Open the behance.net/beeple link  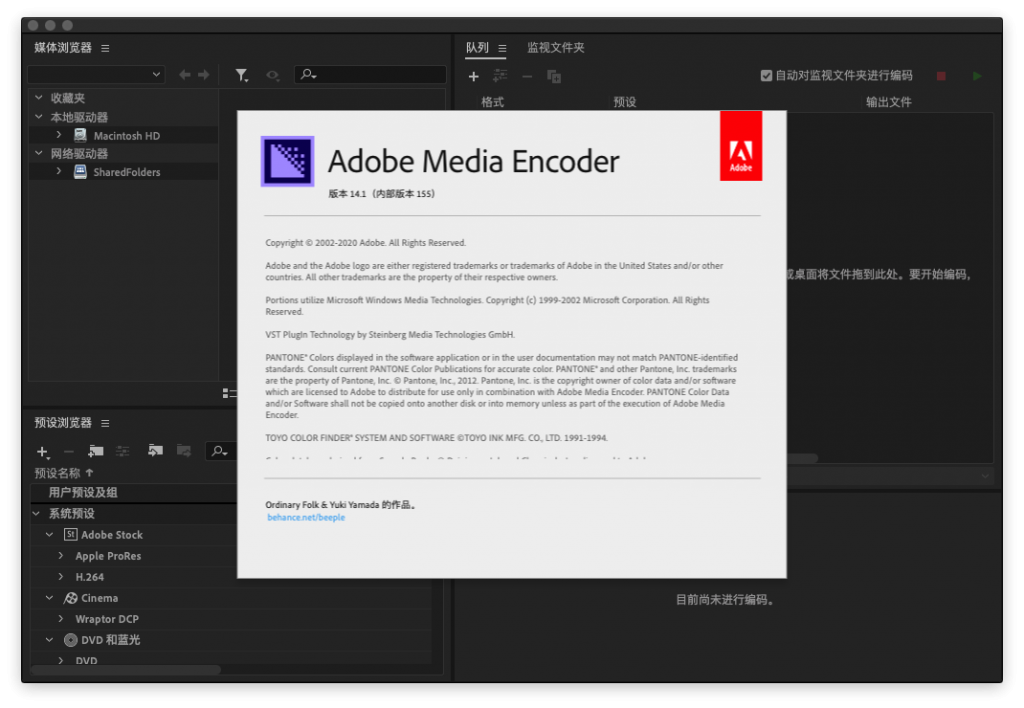tap(306, 517)
